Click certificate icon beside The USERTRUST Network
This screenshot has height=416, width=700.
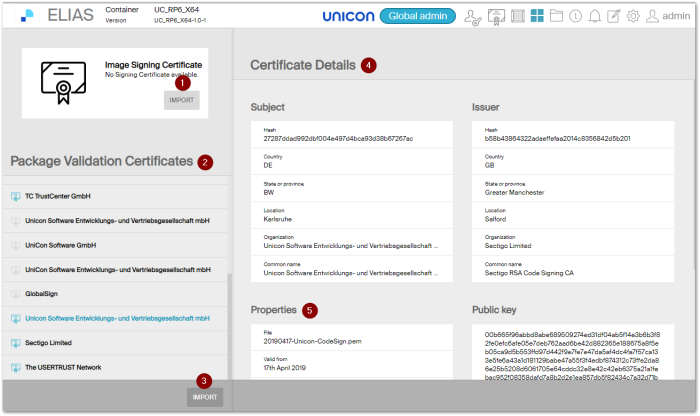(16, 368)
